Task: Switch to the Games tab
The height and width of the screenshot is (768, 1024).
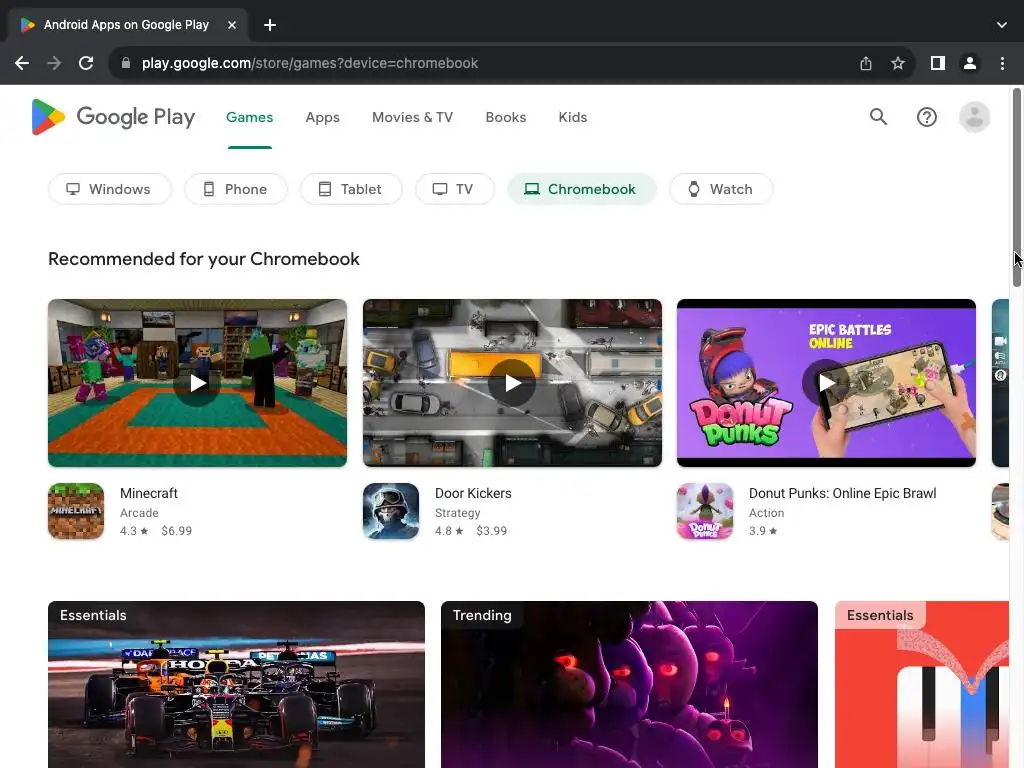Action: [249, 118]
